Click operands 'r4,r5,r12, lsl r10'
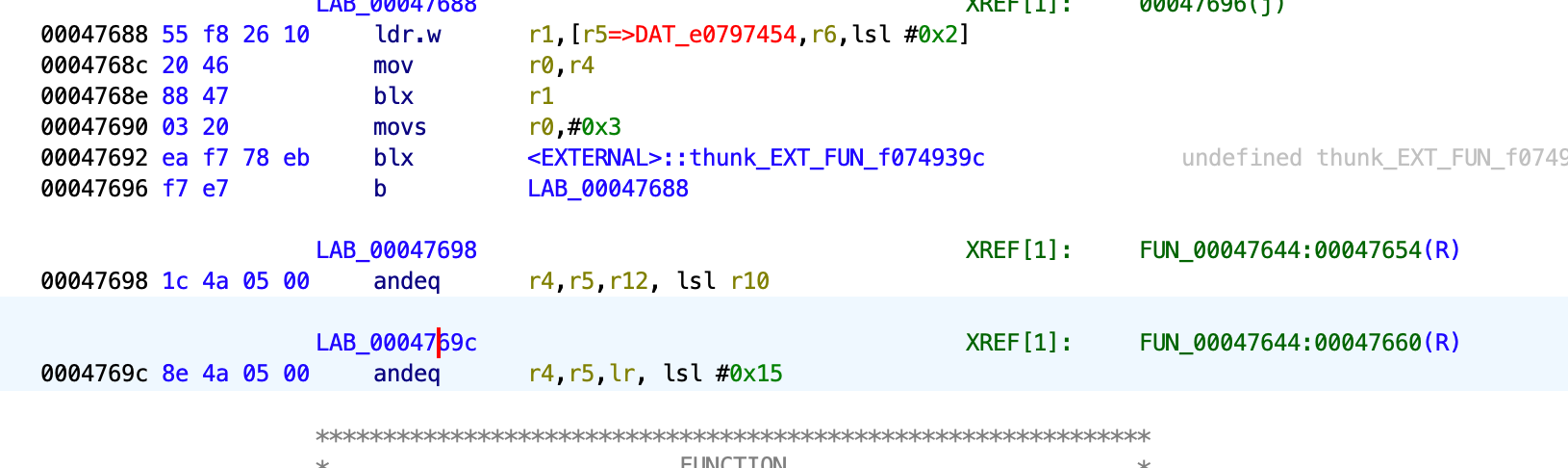Screen dimensions: 1568x468 pos(649,281)
